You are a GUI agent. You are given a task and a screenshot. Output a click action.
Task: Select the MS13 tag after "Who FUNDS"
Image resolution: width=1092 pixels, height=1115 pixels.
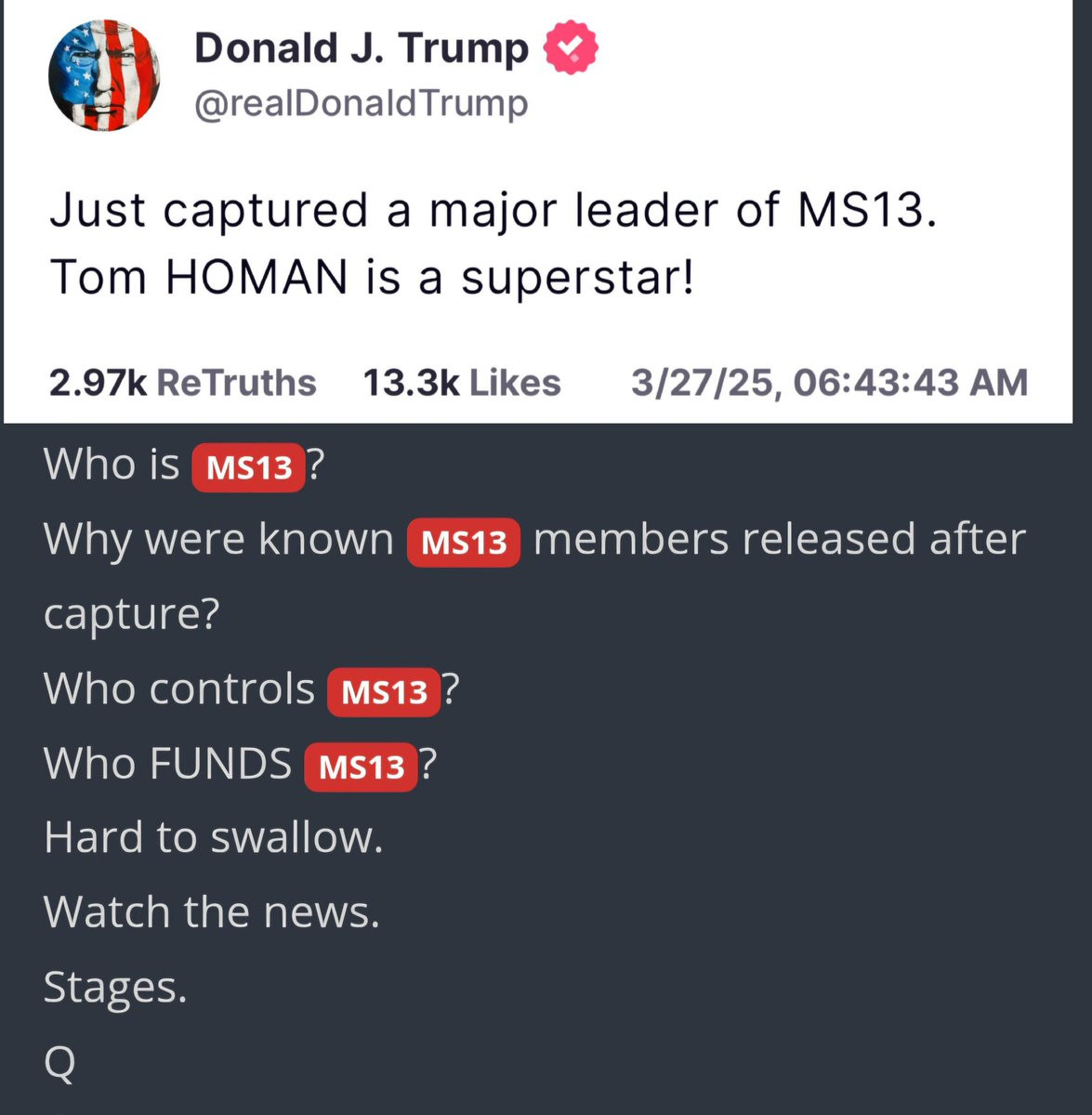tap(361, 767)
